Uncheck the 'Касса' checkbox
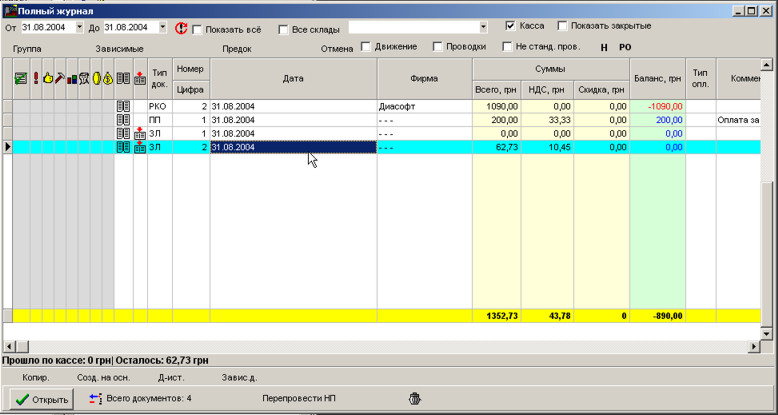The image size is (778, 415). pos(511,26)
